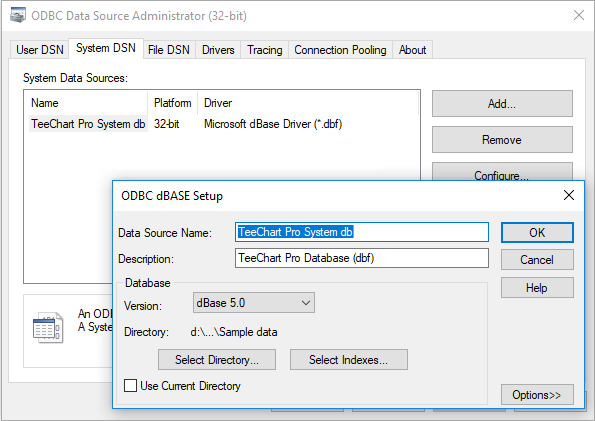Click the Directory path d:\...\Sample data

[234, 332]
